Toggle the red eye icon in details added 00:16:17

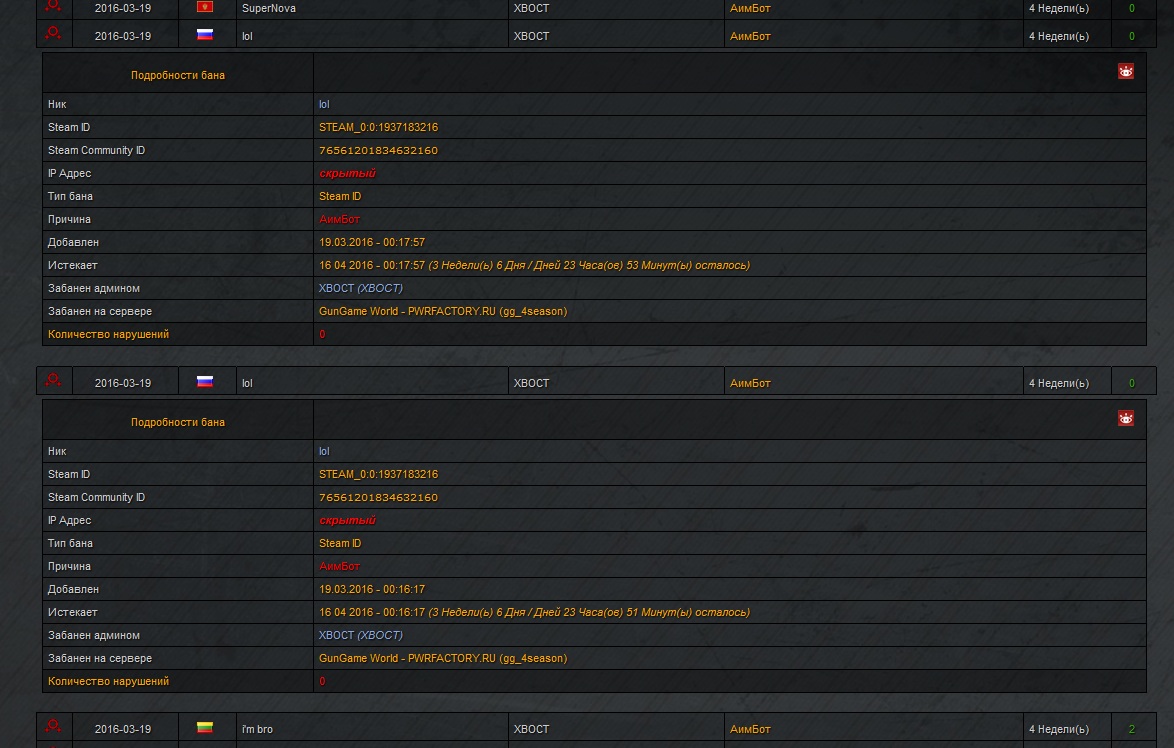tap(1126, 419)
